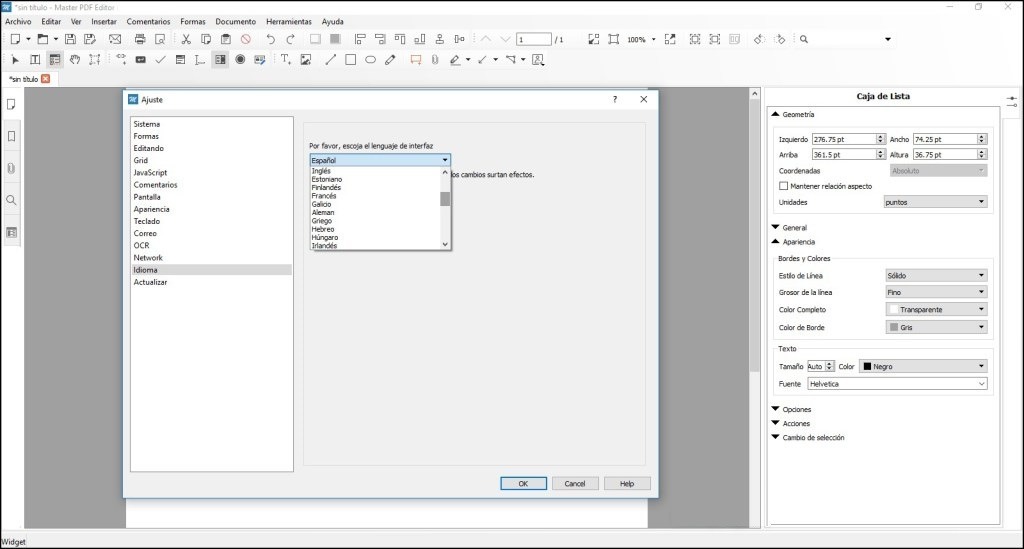1024x549 pixels.
Task: Click the Cut scissors icon
Action: [186, 39]
